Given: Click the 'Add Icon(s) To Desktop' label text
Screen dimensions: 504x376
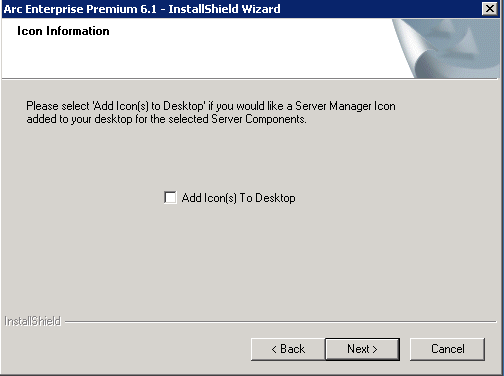Looking at the screenshot, I should pos(238,198).
